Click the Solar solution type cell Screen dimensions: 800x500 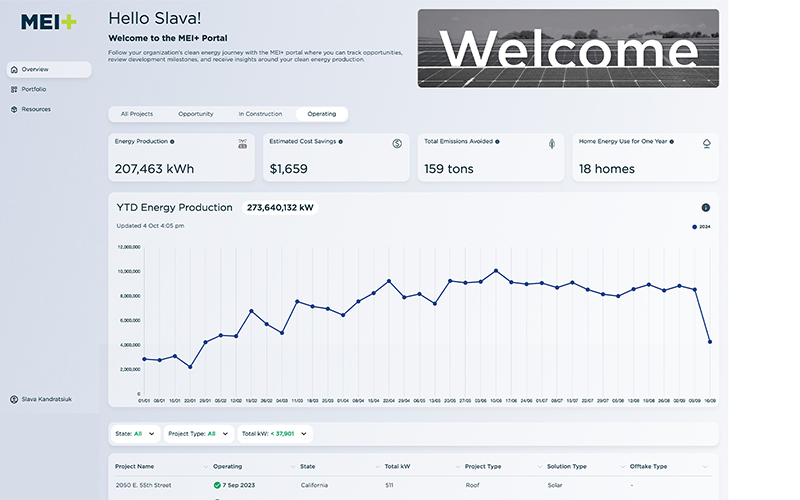coord(555,485)
